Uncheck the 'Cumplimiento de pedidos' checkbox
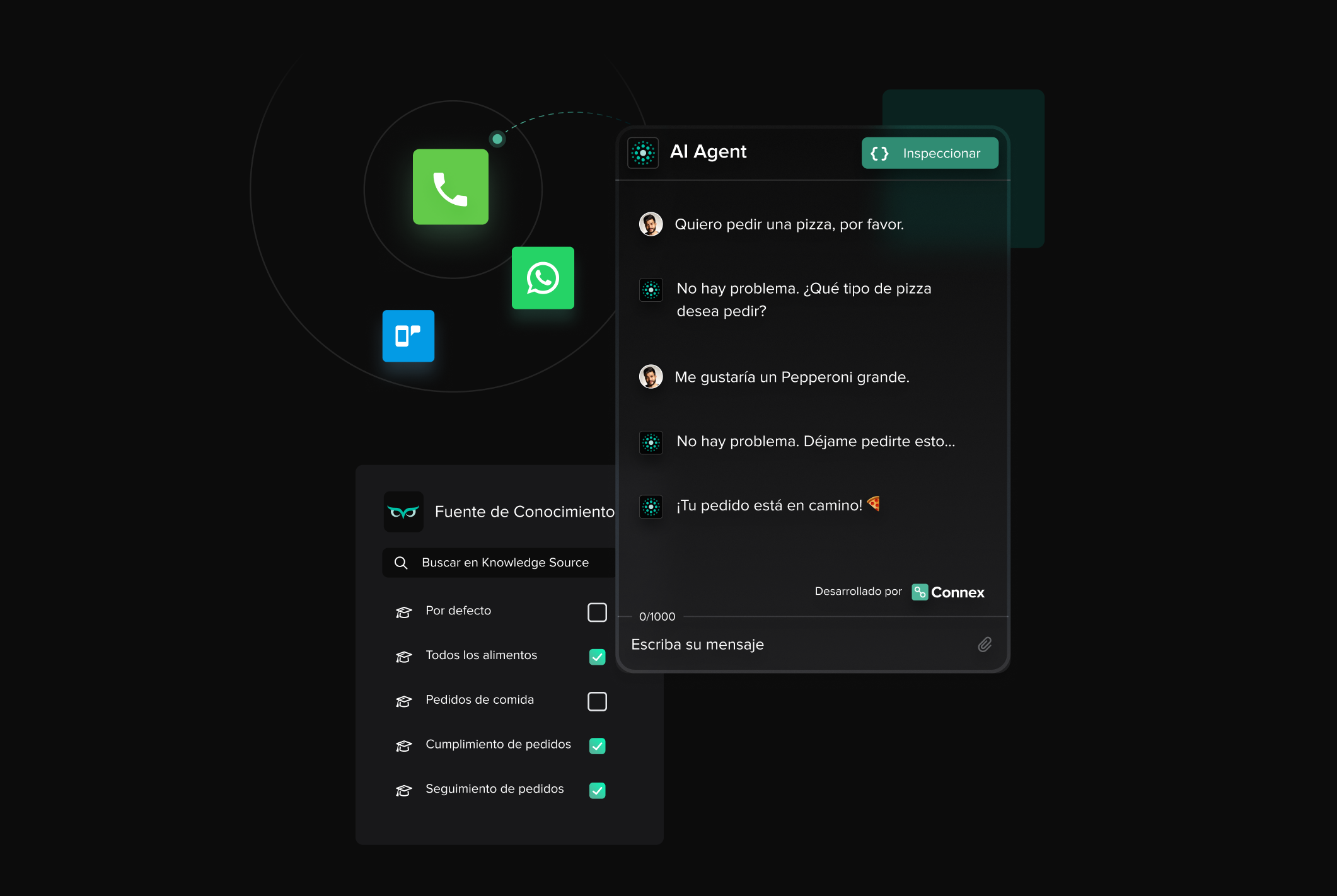The height and width of the screenshot is (896, 1337). (x=597, y=745)
